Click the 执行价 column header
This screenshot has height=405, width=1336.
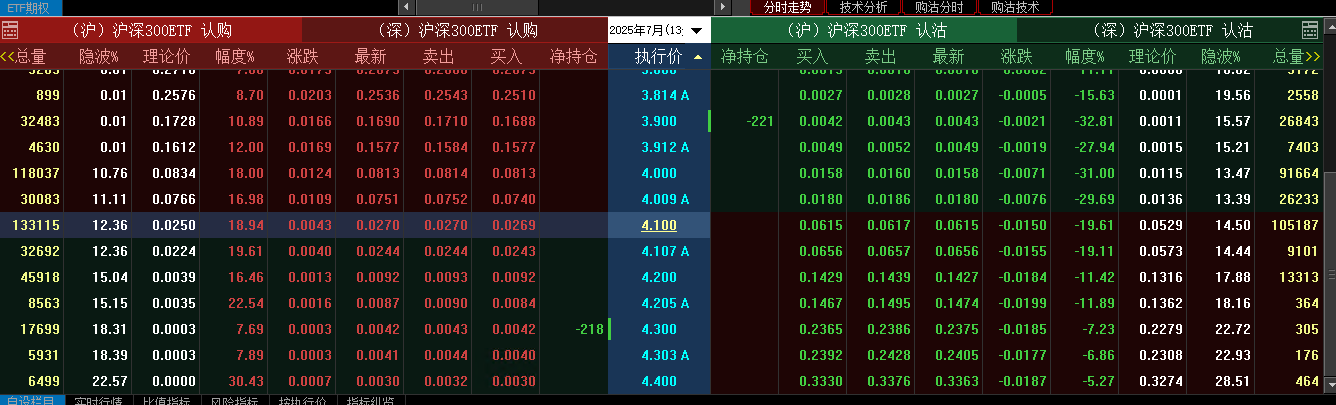[658, 57]
